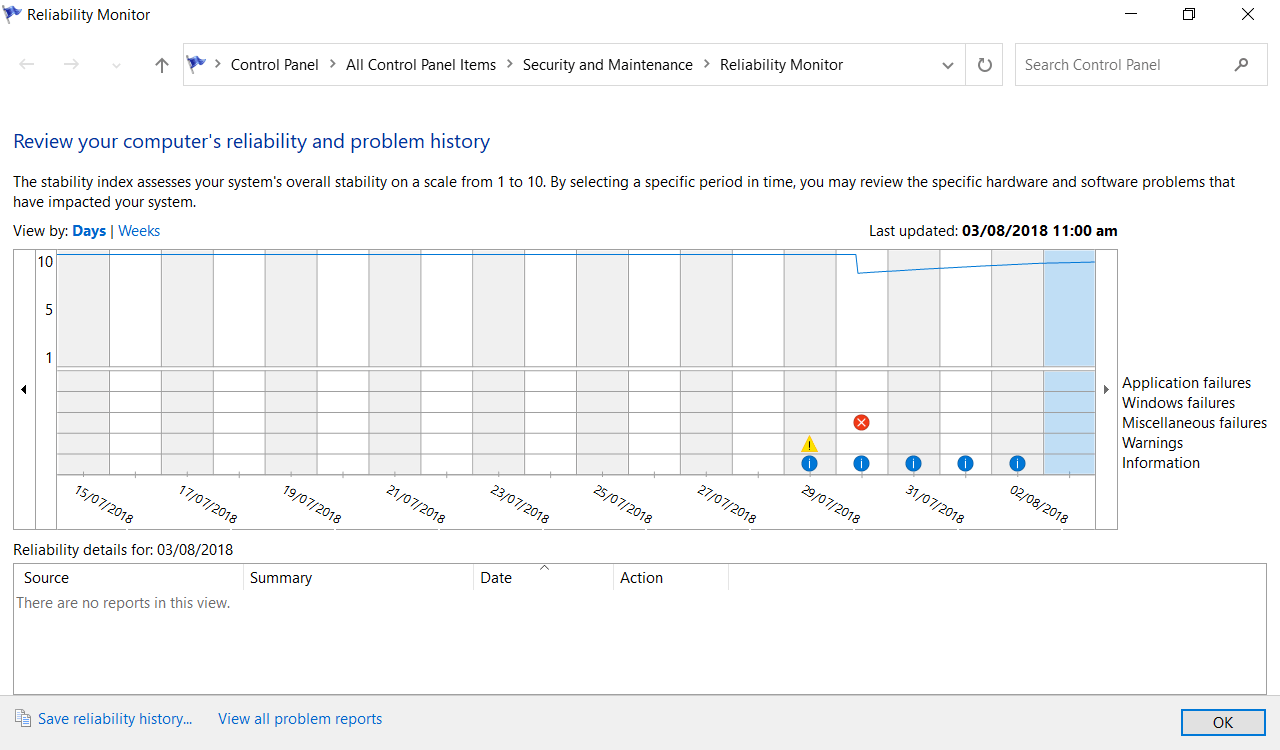The height and width of the screenshot is (750, 1280).
Task: Refresh the Reliability Monitor address bar
Action: pos(984,65)
